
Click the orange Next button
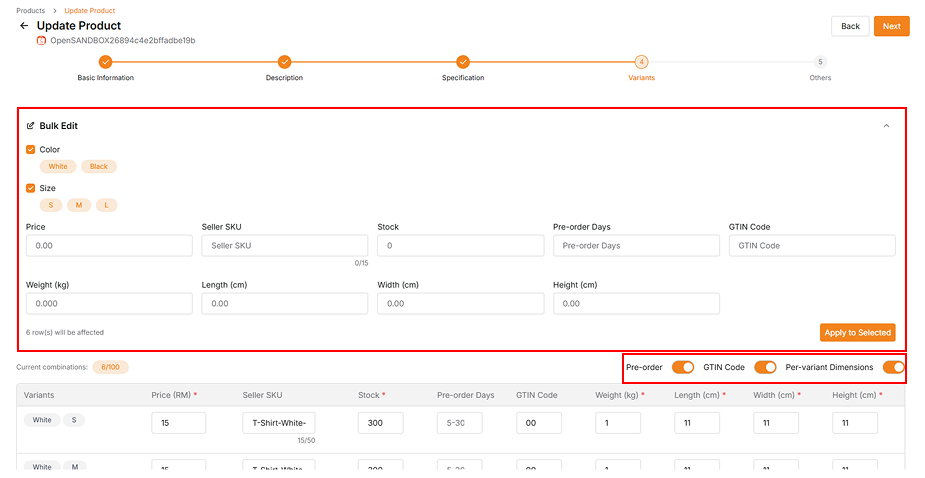coord(891,26)
